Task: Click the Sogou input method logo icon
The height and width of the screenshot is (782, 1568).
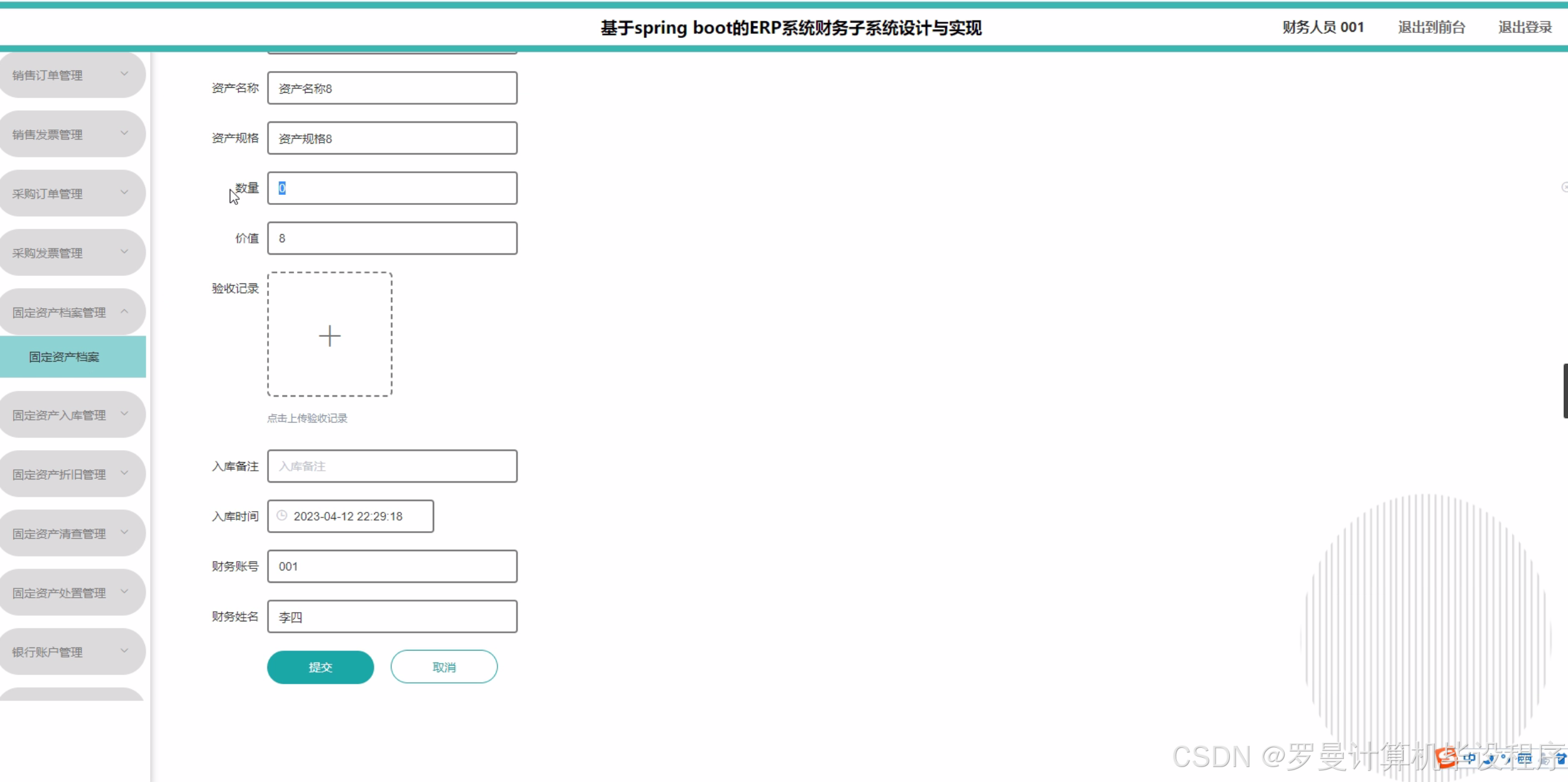Action: [1447, 758]
